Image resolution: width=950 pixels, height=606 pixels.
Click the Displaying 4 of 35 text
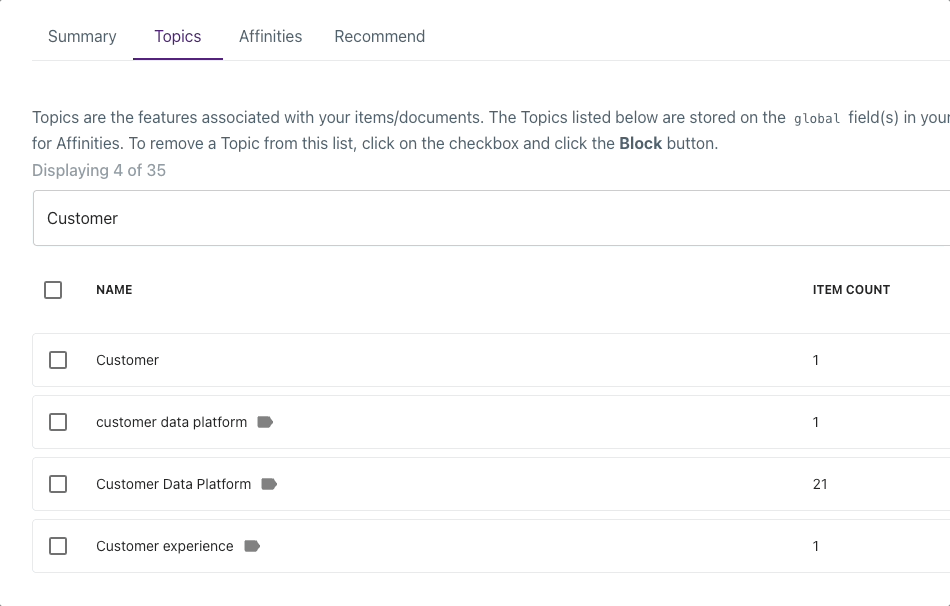coord(99,170)
